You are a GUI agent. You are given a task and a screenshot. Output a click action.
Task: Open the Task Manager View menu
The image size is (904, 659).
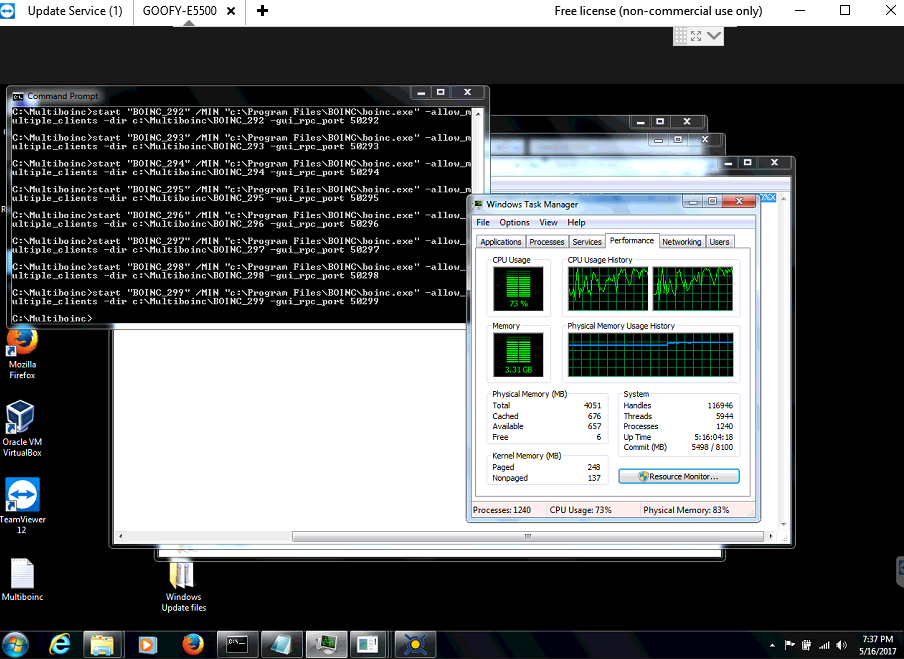[x=548, y=223]
